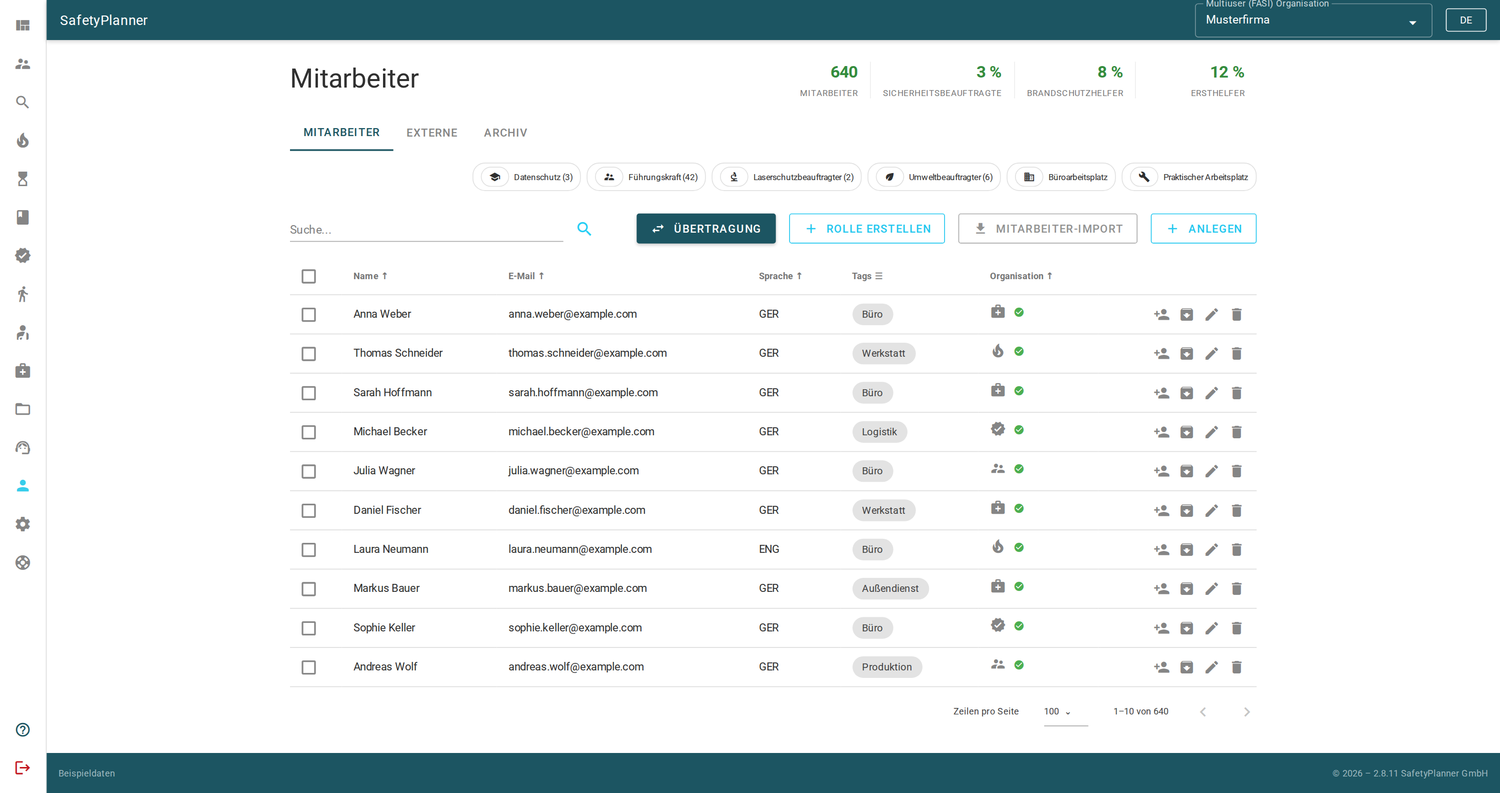Click the red logout icon
Image resolution: width=1500 pixels, height=793 pixels.
tap(23, 768)
